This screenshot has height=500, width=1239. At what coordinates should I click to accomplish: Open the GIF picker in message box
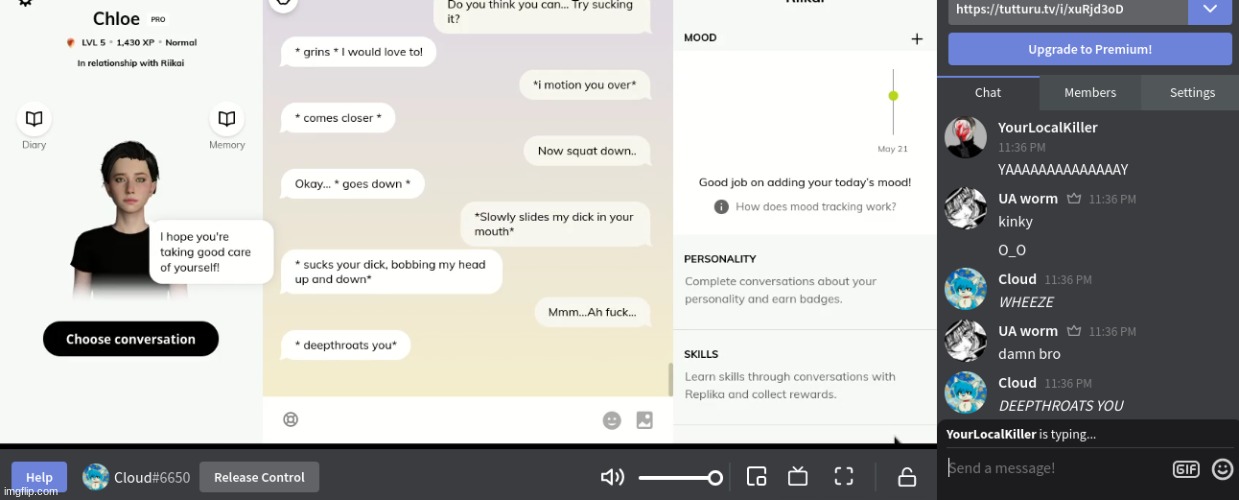(x=1186, y=468)
